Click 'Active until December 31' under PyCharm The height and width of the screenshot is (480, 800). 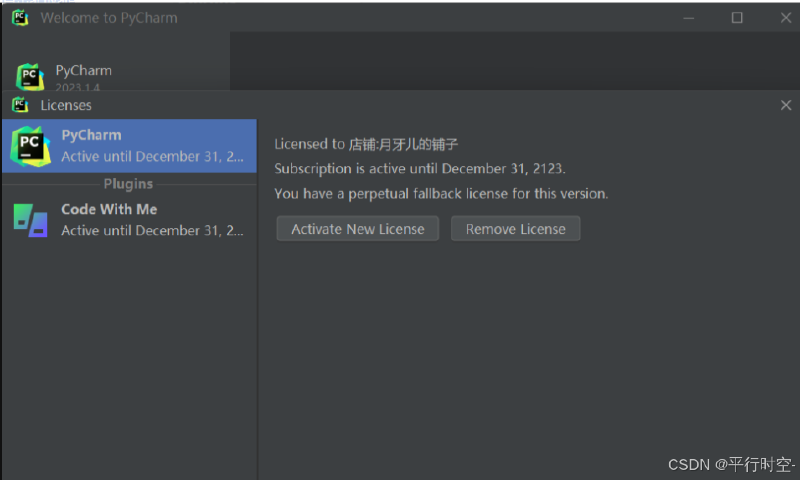[x=152, y=157]
